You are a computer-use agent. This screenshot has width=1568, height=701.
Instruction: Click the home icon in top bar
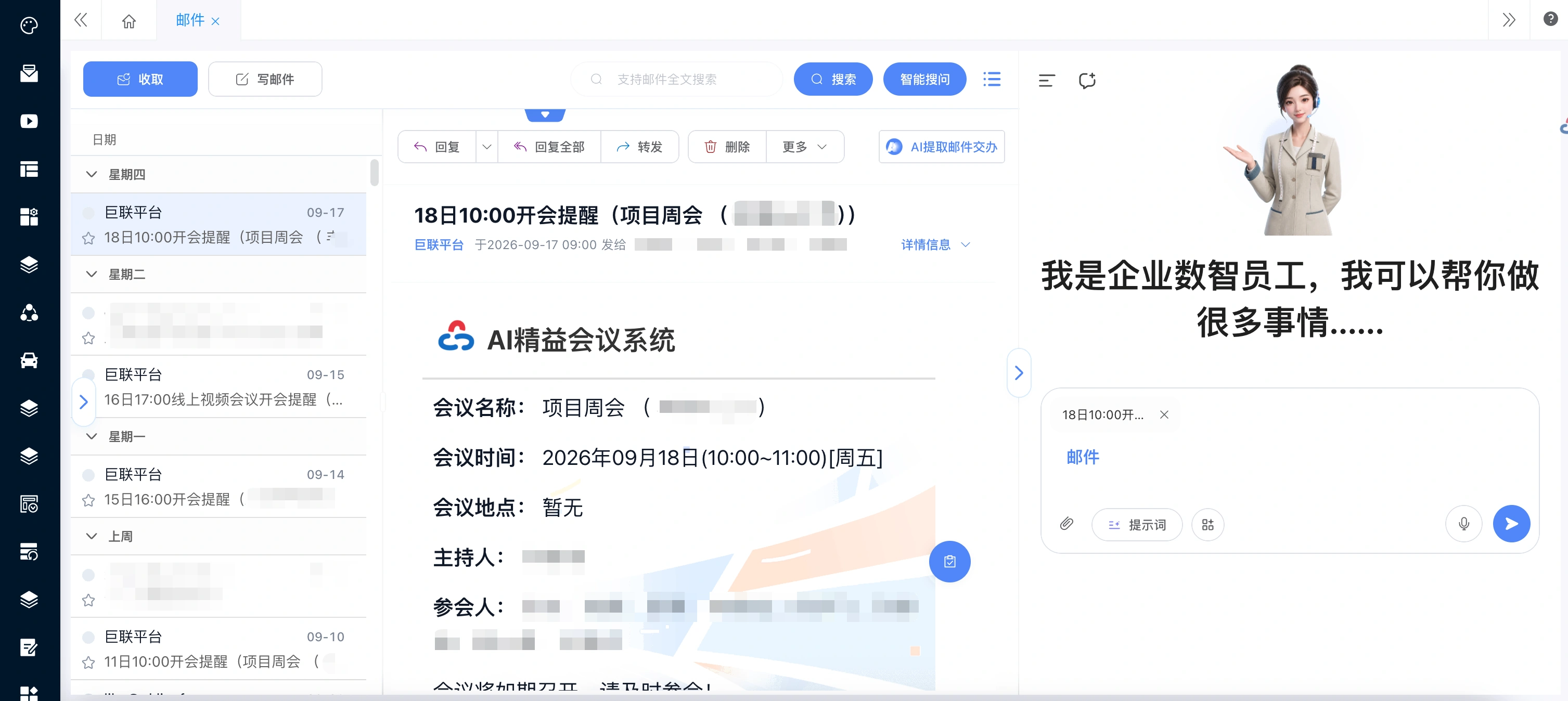click(128, 21)
